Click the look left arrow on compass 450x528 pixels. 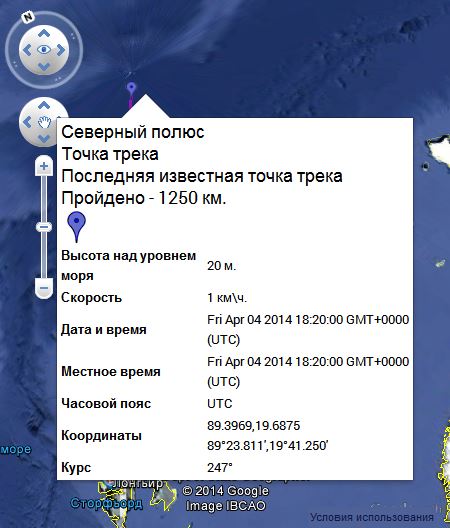click(x=27, y=50)
